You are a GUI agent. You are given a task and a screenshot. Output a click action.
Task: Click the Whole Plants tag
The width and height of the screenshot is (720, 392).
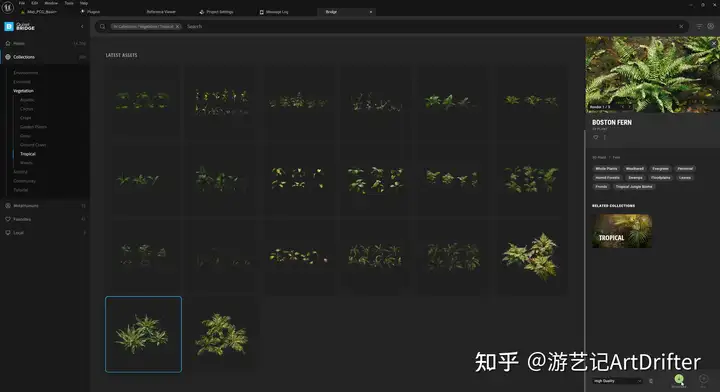(x=606, y=169)
